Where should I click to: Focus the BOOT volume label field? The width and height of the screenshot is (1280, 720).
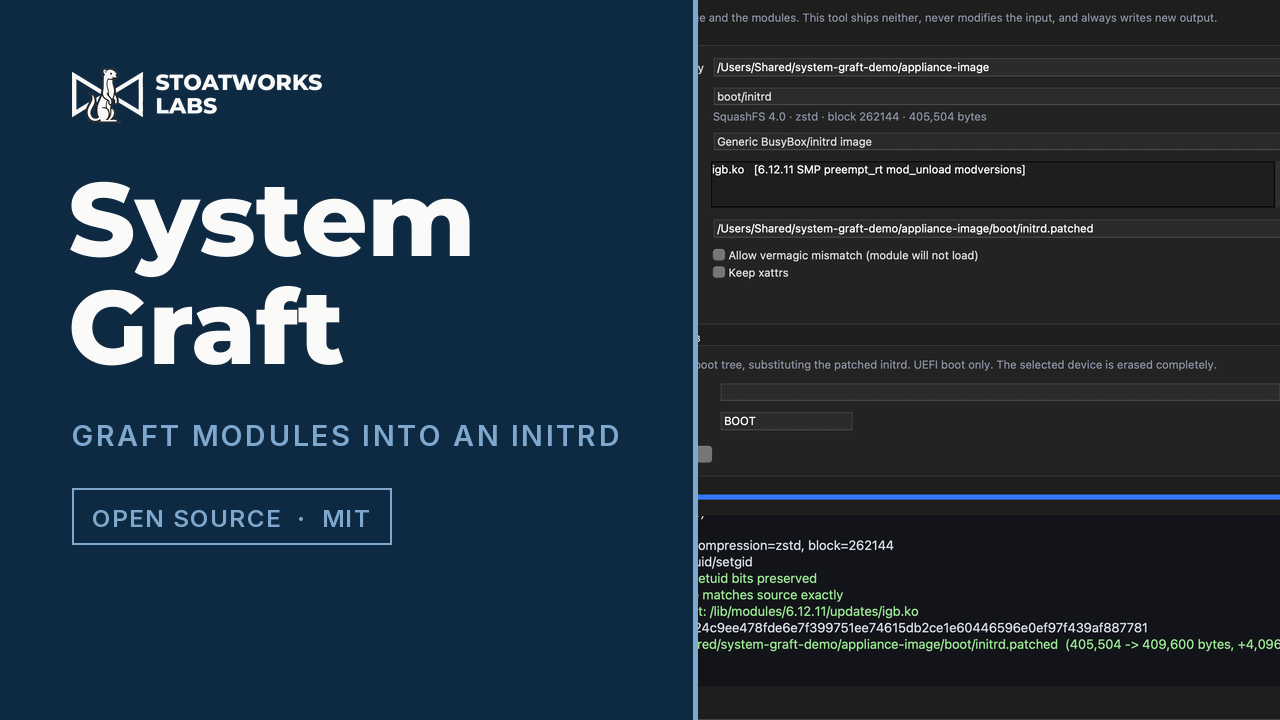(x=786, y=421)
